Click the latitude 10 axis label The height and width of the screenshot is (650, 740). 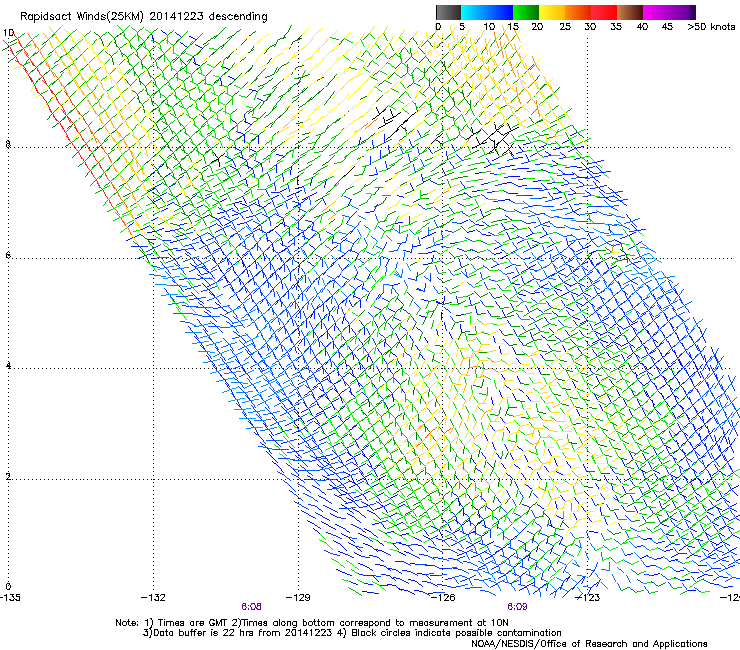tap(8, 33)
